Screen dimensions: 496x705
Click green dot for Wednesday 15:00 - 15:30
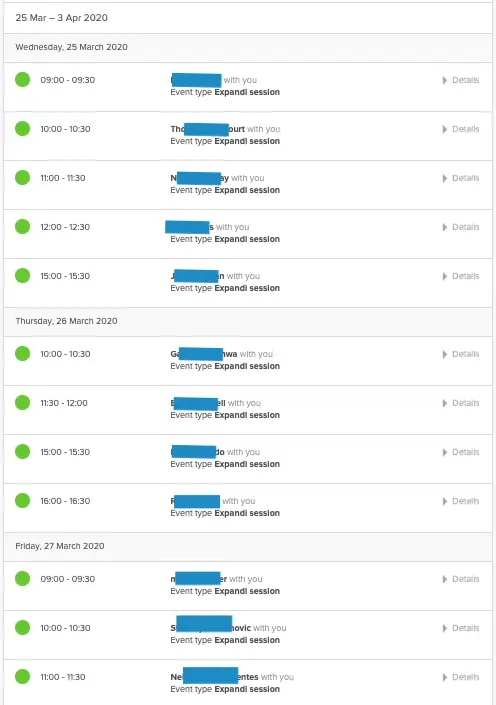click(x=22, y=276)
